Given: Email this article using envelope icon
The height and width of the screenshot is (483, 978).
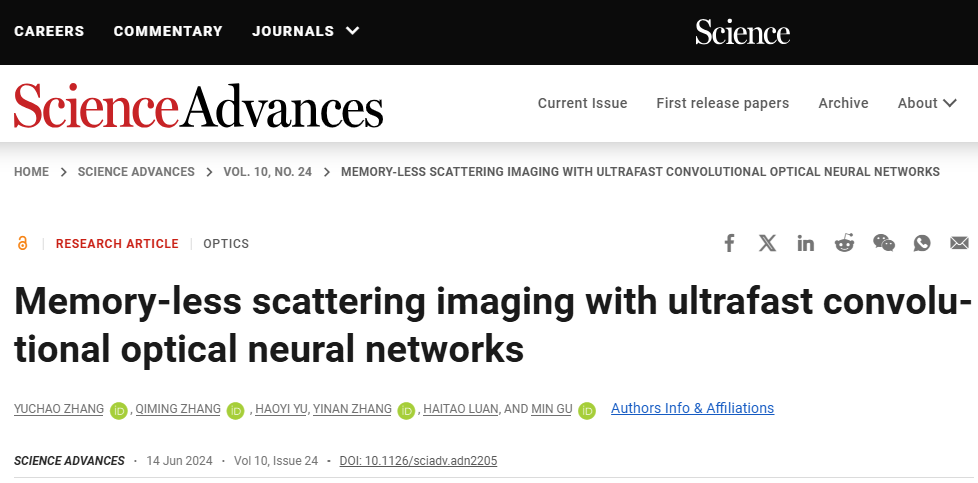Looking at the screenshot, I should [959, 243].
